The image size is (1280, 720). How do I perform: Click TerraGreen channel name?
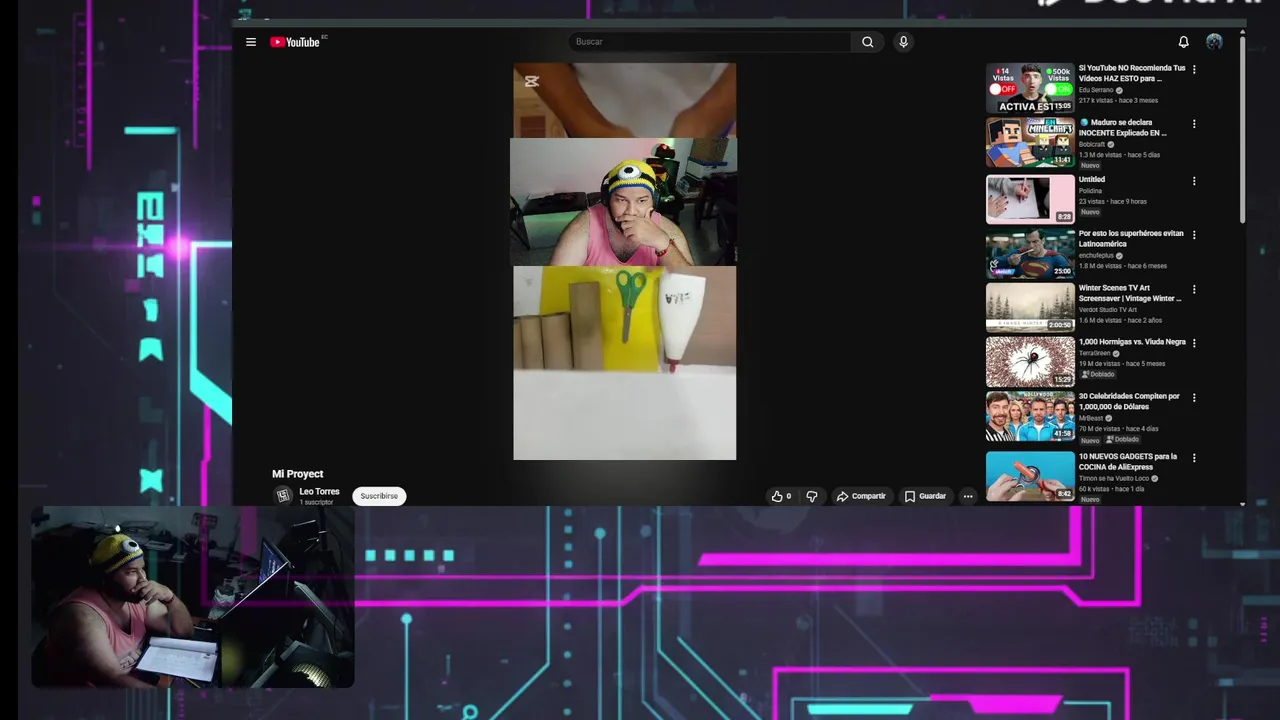pyautogui.click(x=1095, y=353)
